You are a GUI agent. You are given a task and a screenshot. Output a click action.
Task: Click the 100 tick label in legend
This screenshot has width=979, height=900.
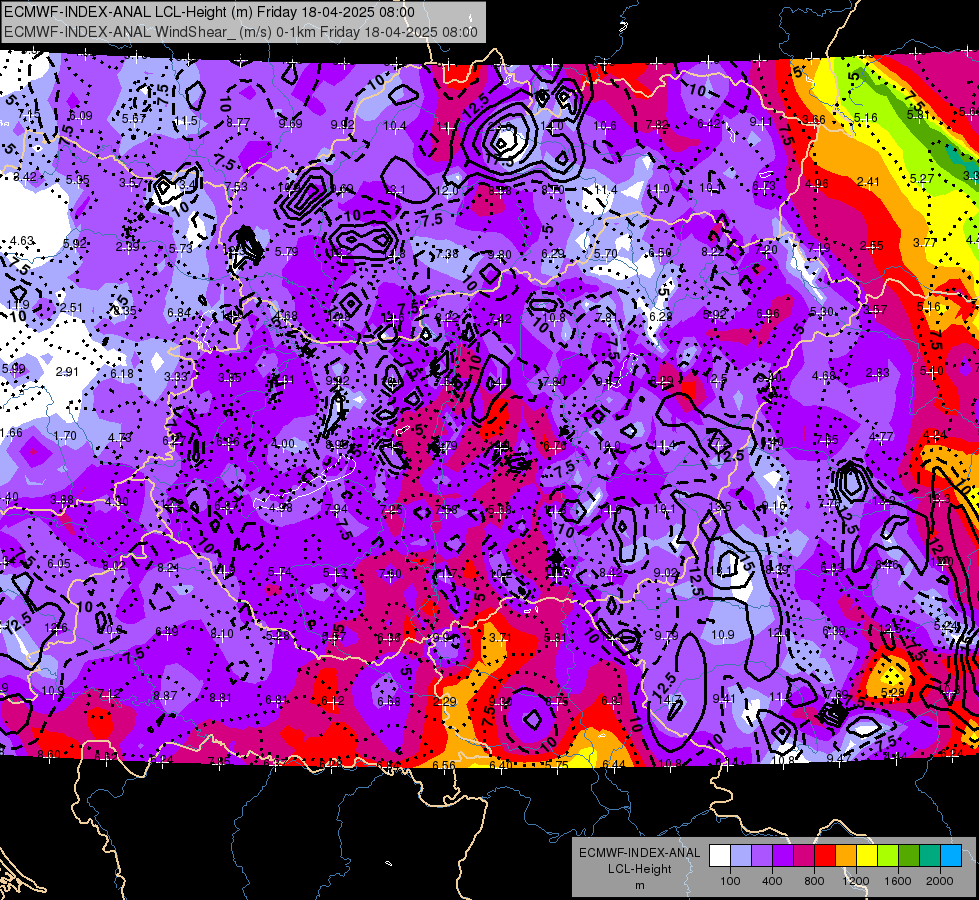click(x=730, y=881)
